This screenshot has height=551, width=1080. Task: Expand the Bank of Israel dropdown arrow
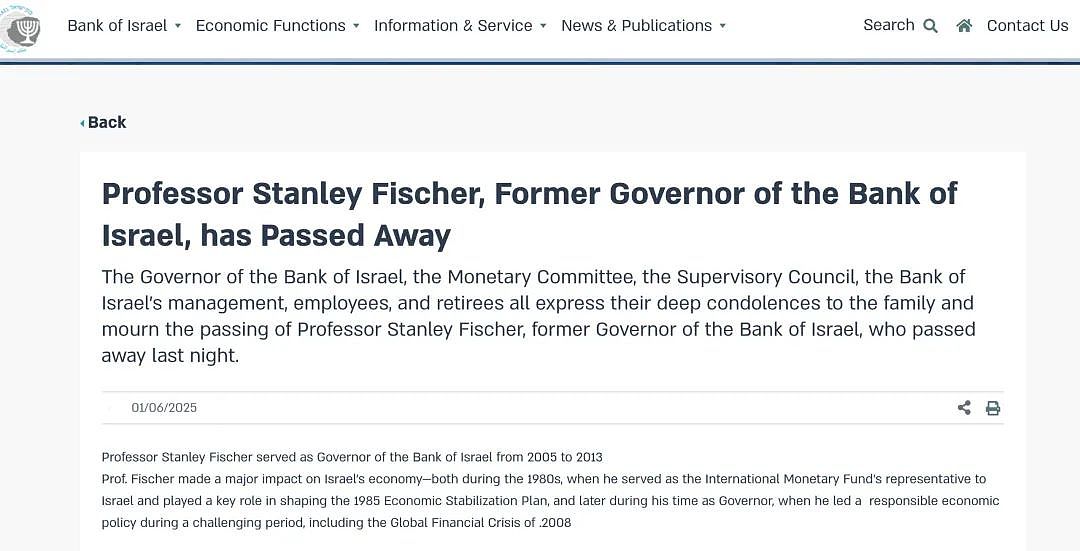point(178,26)
